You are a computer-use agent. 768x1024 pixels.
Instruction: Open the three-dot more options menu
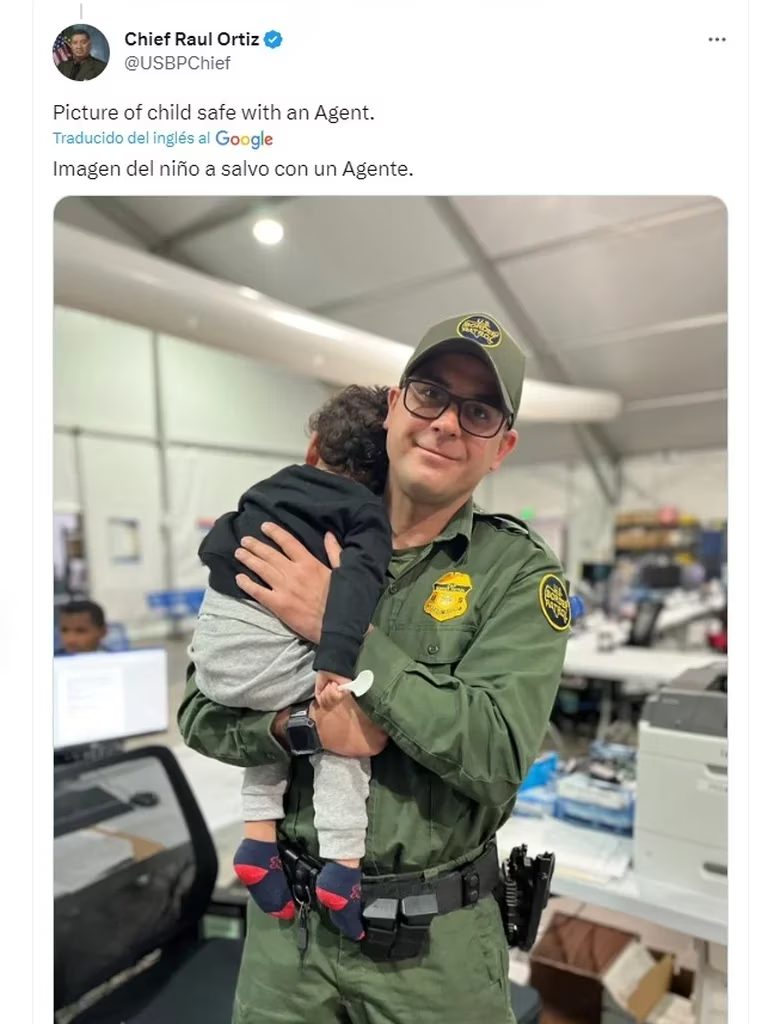coord(716,40)
